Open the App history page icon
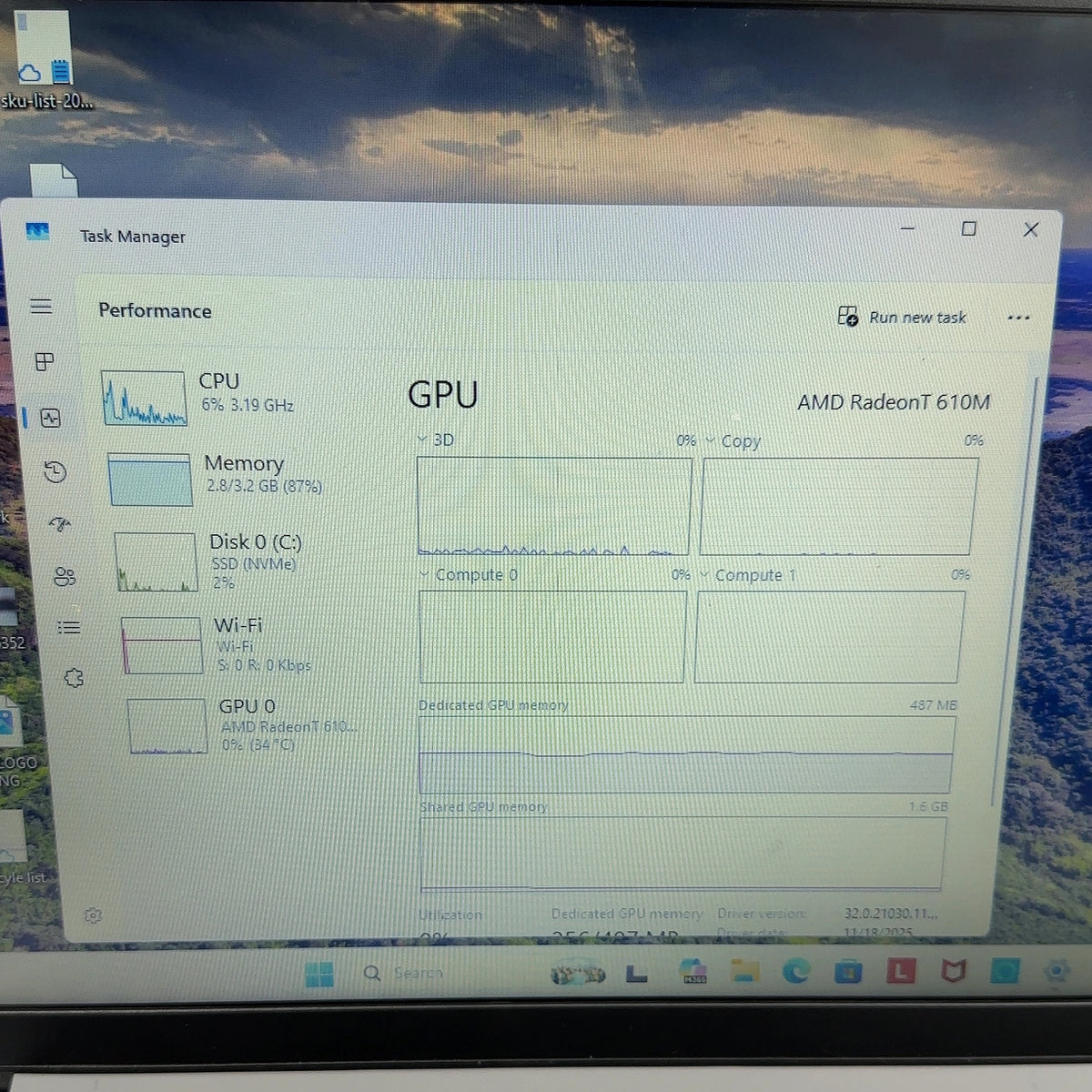This screenshot has width=1092, height=1092. click(55, 471)
